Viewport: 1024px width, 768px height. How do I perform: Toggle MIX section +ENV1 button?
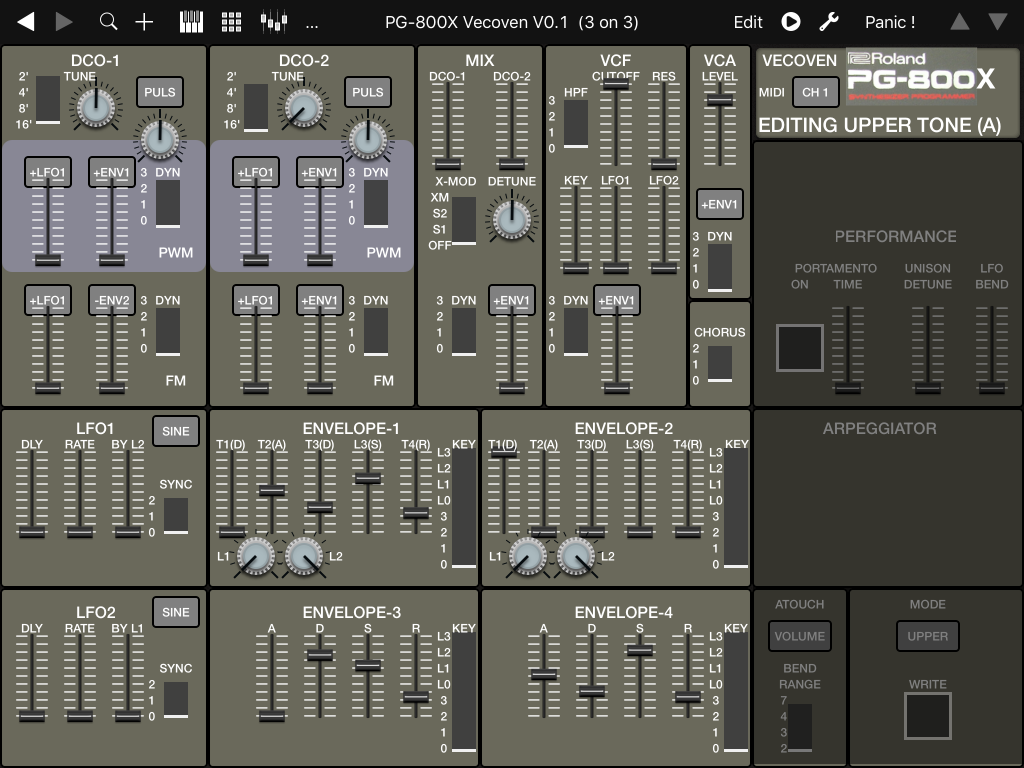(x=511, y=300)
